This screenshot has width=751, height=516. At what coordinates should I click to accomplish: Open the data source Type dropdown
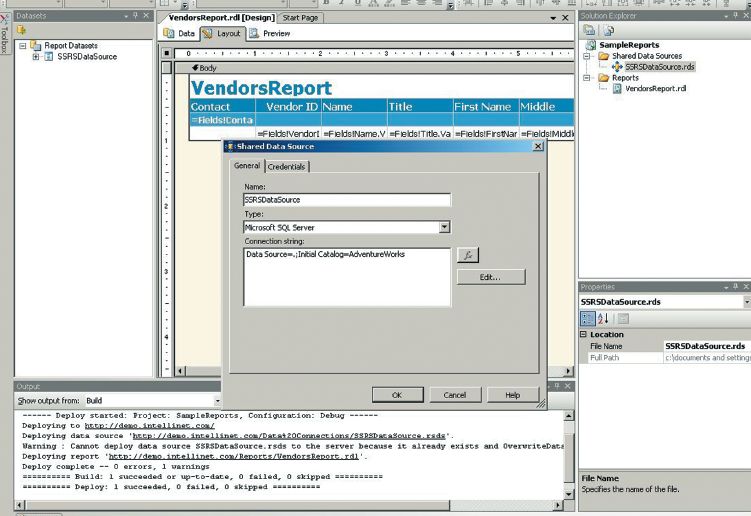click(444, 227)
